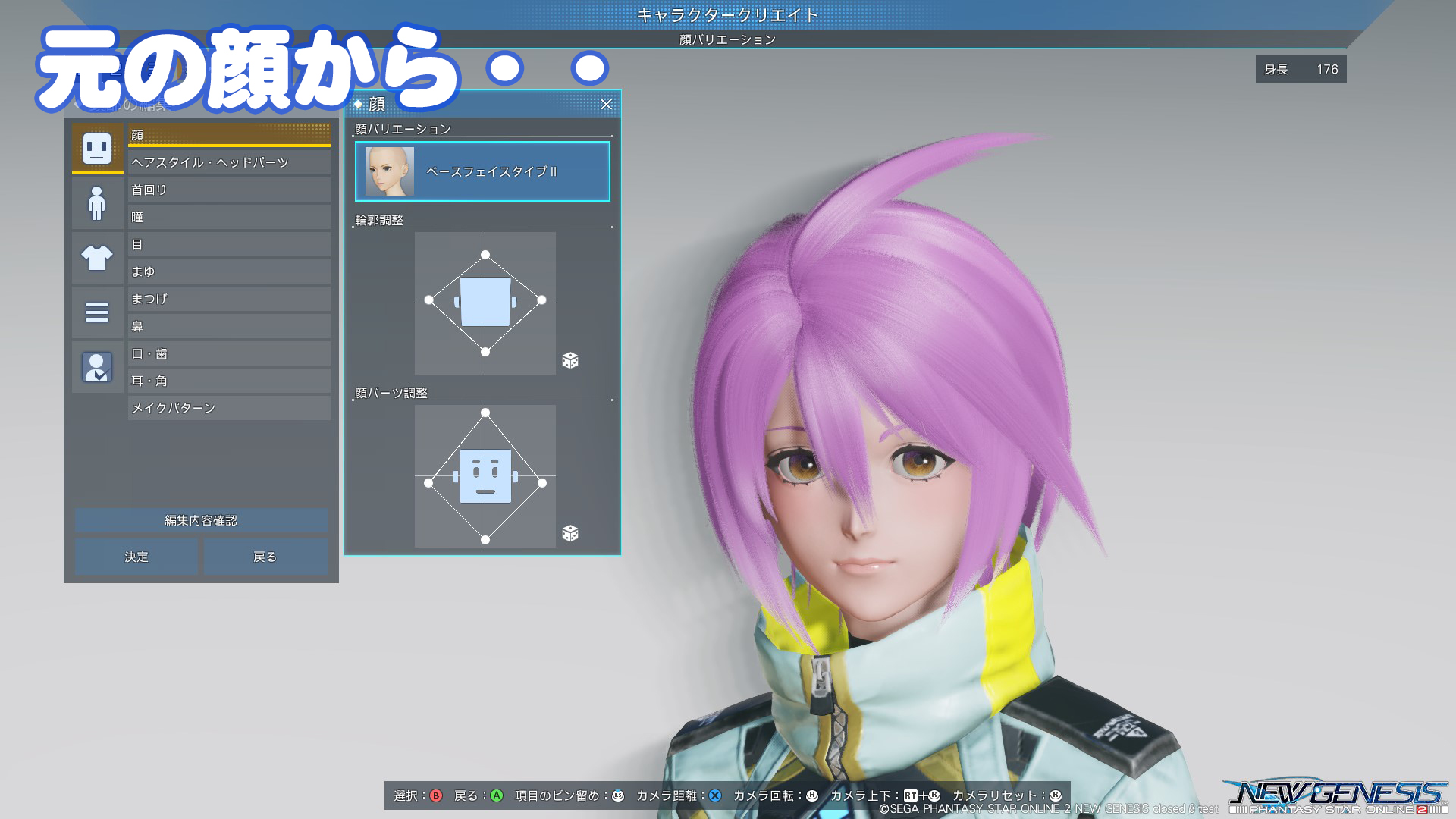
Task: Click the face parts square face icon
Action: (485, 476)
